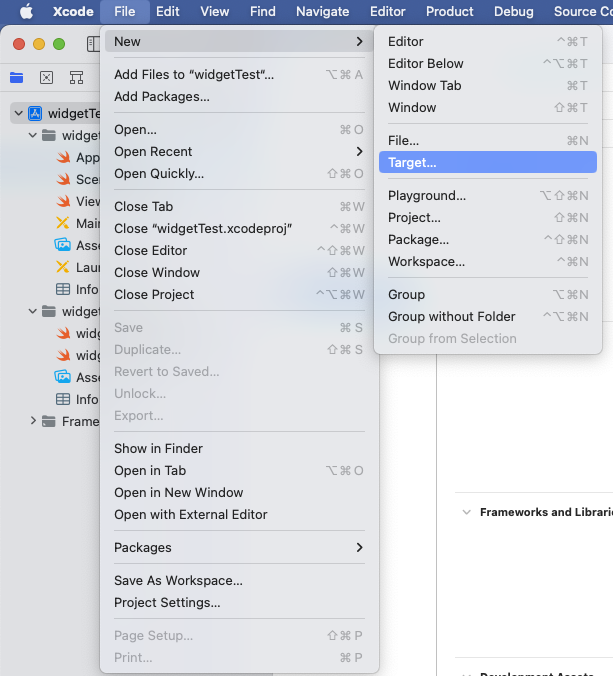Select the Main storyboard file icon
This screenshot has height=676, width=613.
click(63, 223)
